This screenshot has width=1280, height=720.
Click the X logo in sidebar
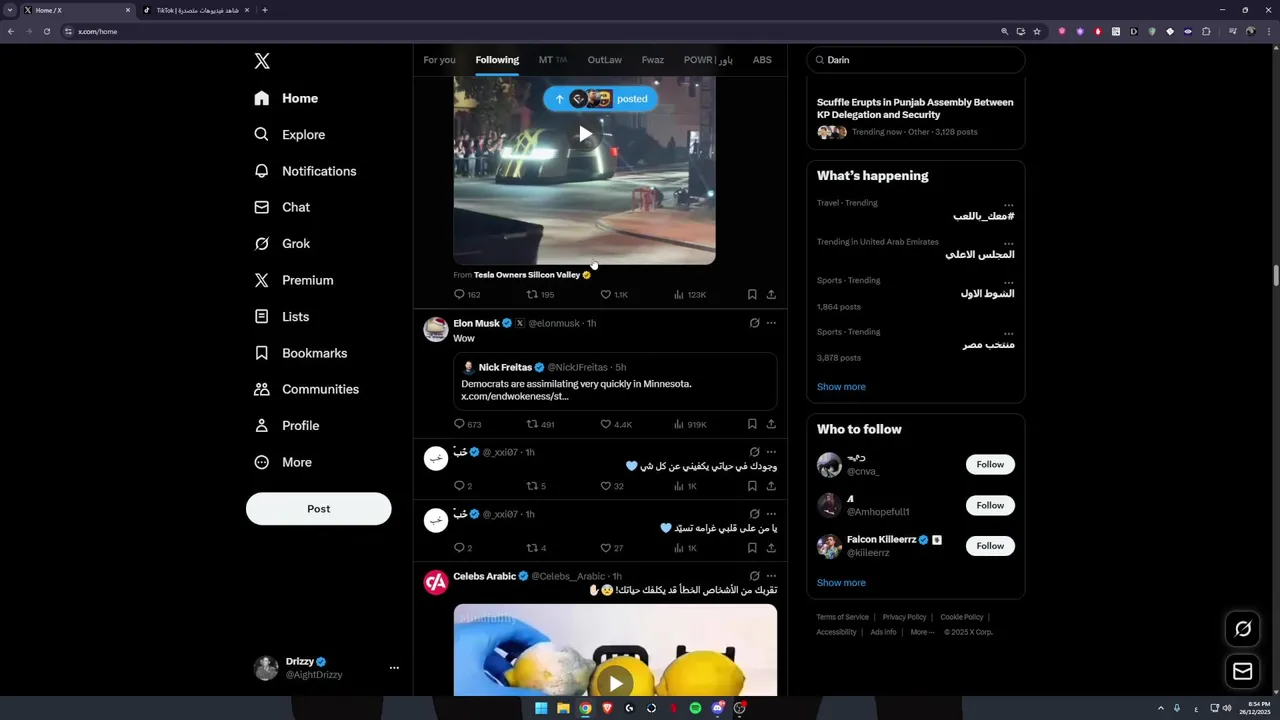262,61
